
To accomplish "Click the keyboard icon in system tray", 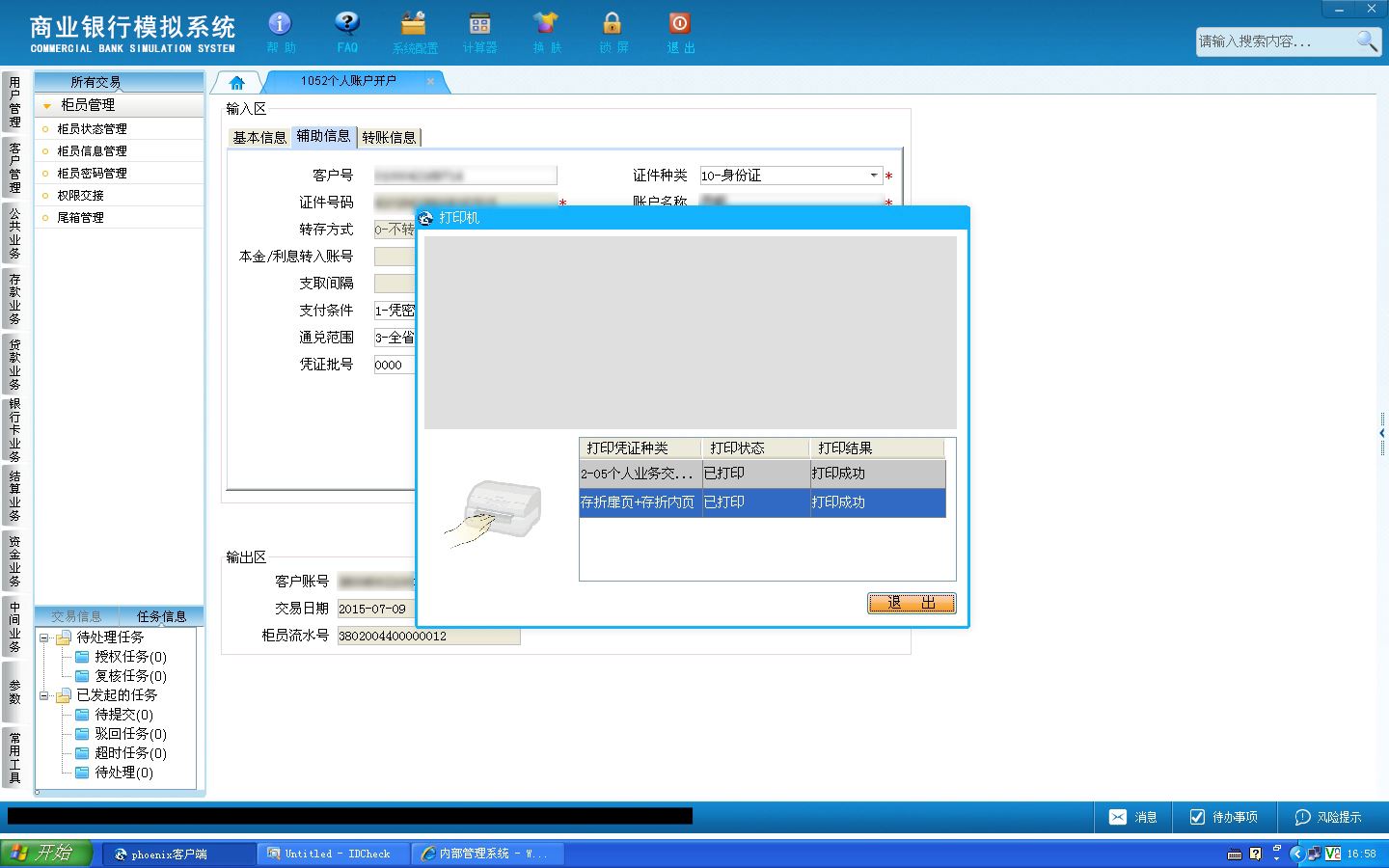I will pos(1235,854).
